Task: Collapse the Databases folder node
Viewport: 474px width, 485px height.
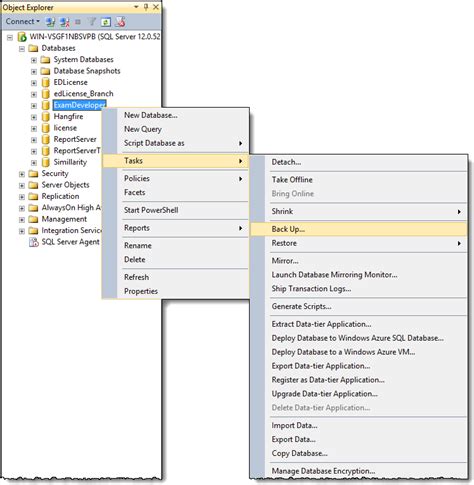Action: [x=22, y=49]
